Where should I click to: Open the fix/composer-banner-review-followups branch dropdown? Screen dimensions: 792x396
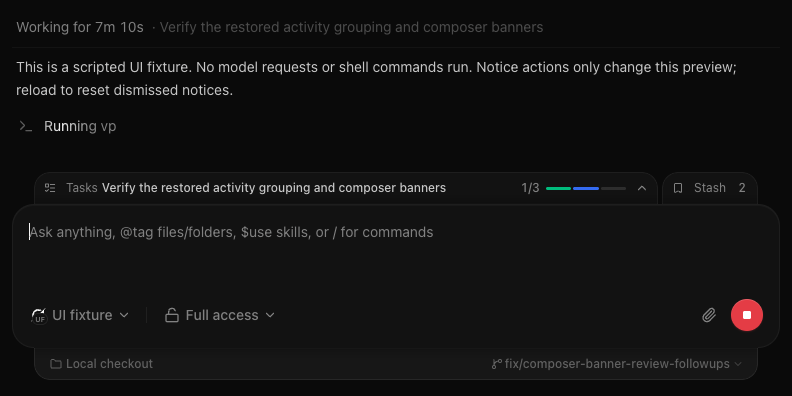(617, 364)
